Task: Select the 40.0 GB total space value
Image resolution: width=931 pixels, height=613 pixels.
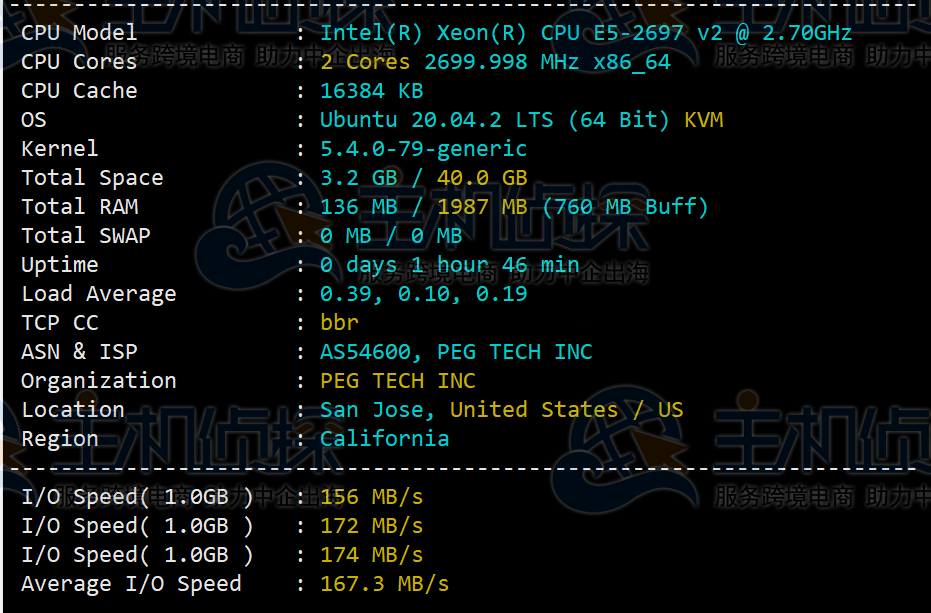Action: pos(482,178)
